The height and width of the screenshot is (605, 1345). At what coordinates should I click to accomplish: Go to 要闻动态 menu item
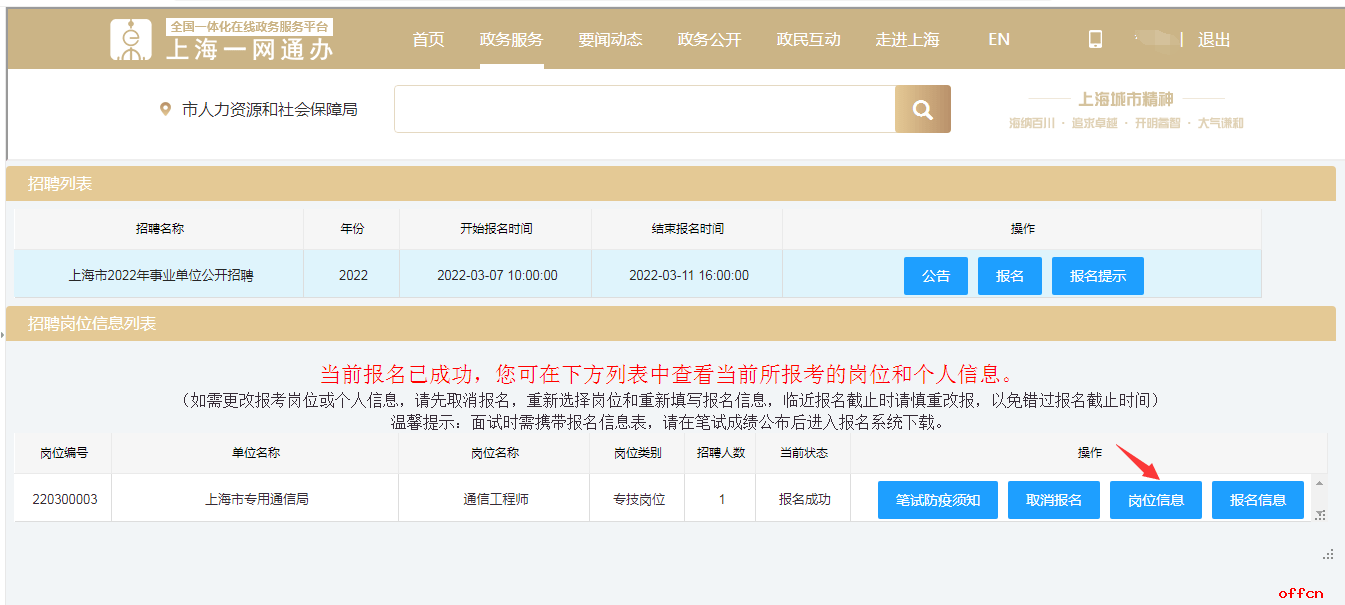coord(610,40)
